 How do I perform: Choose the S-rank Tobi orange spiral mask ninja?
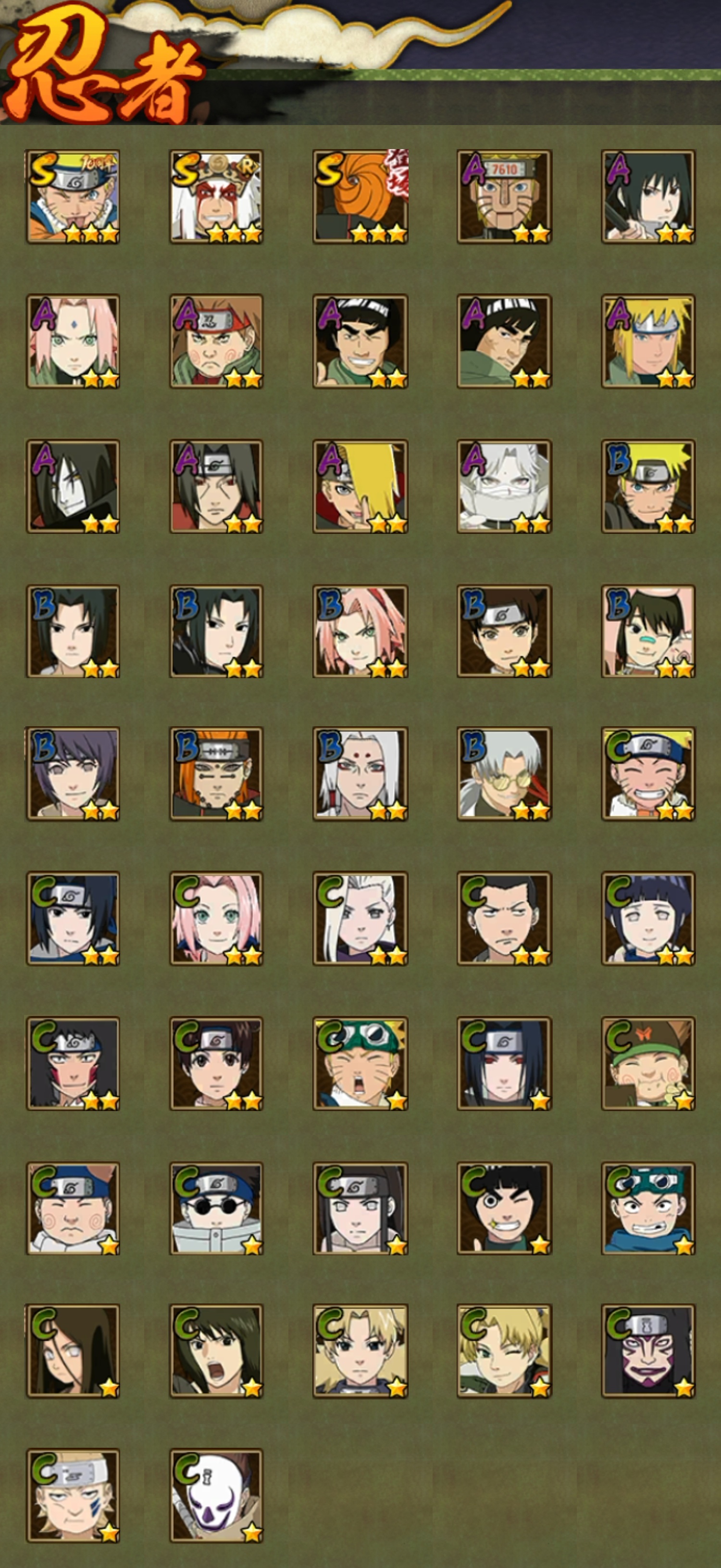360,197
